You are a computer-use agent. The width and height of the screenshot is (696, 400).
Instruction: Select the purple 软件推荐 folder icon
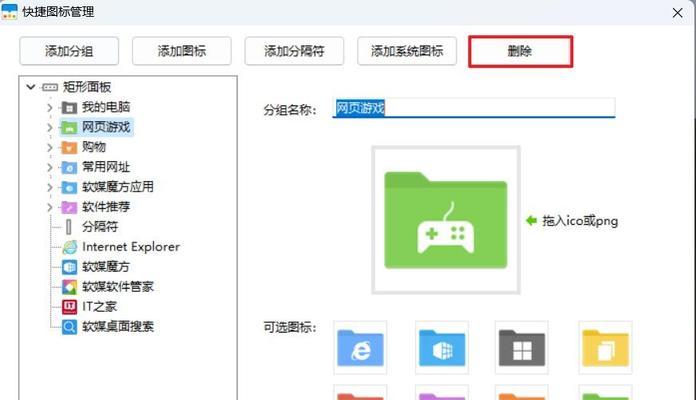click(x=69, y=207)
